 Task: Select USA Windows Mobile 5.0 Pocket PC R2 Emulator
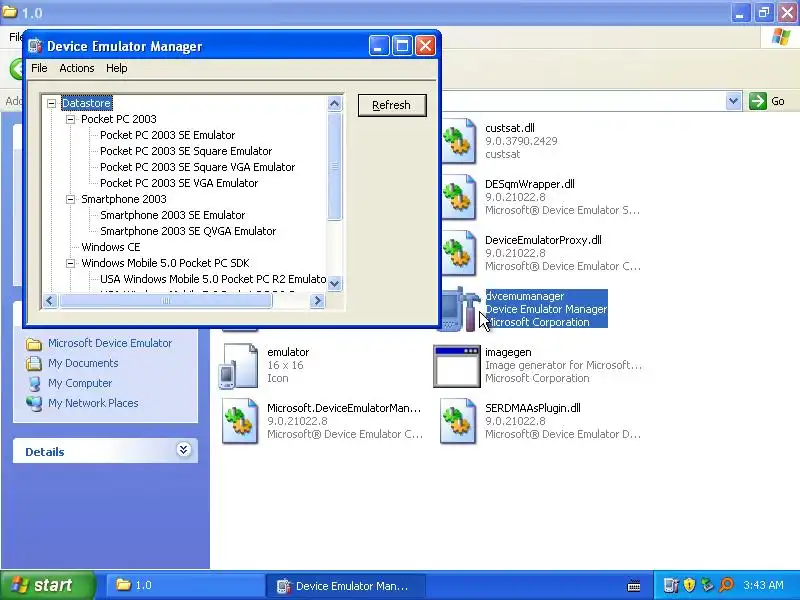point(213,279)
